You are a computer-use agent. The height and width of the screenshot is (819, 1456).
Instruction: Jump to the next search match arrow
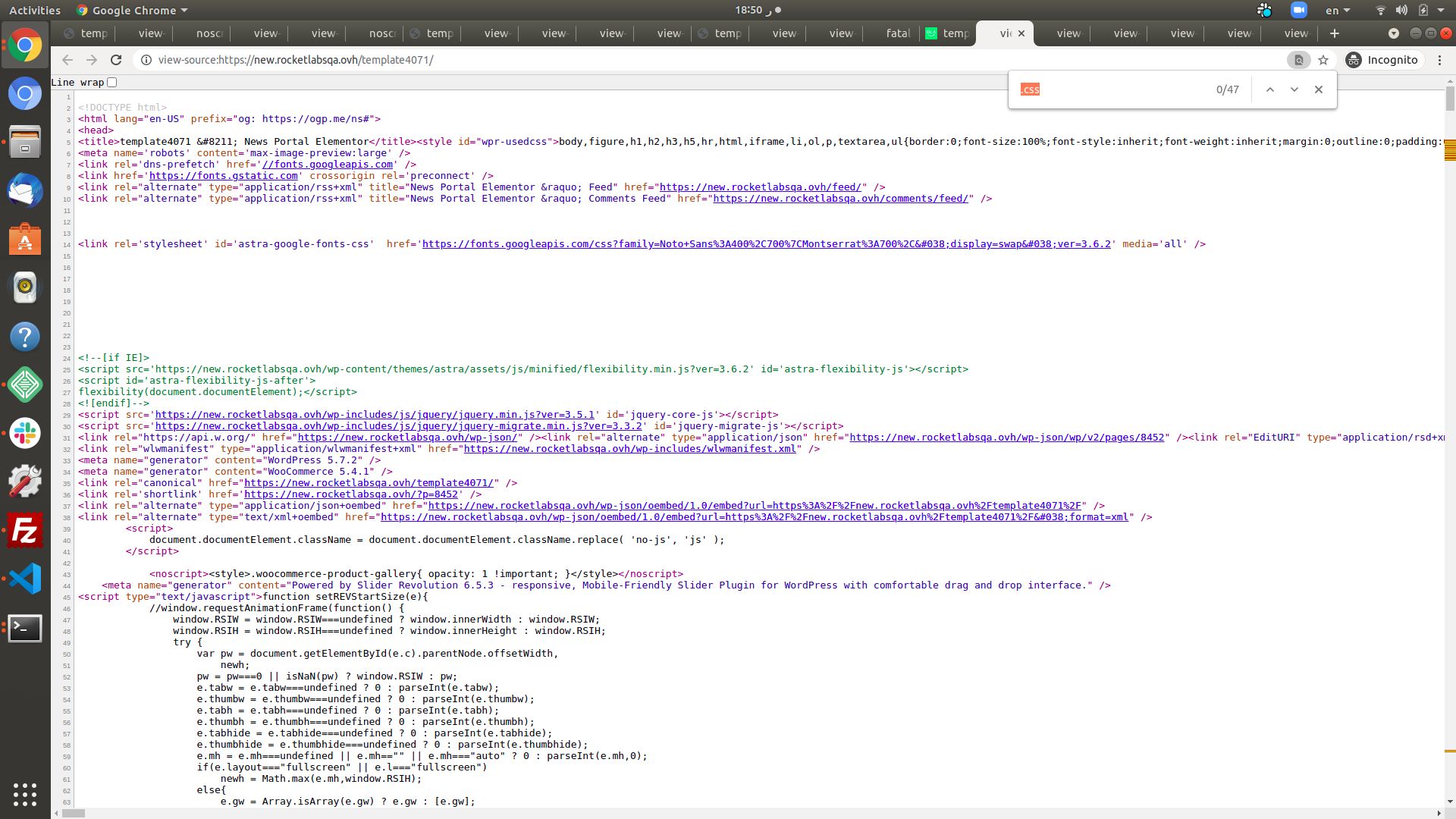pyautogui.click(x=1294, y=89)
